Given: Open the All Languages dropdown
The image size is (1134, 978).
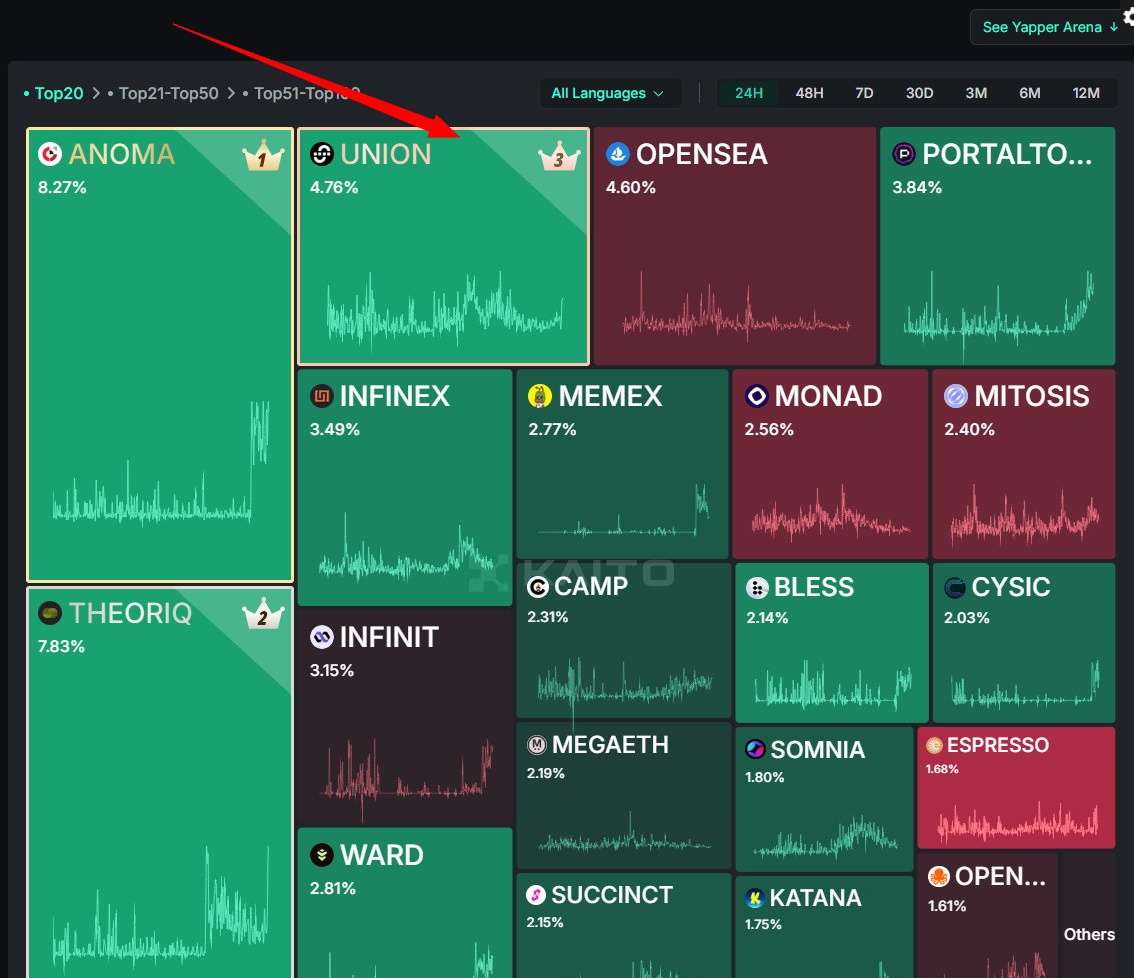Looking at the screenshot, I should tap(609, 93).
